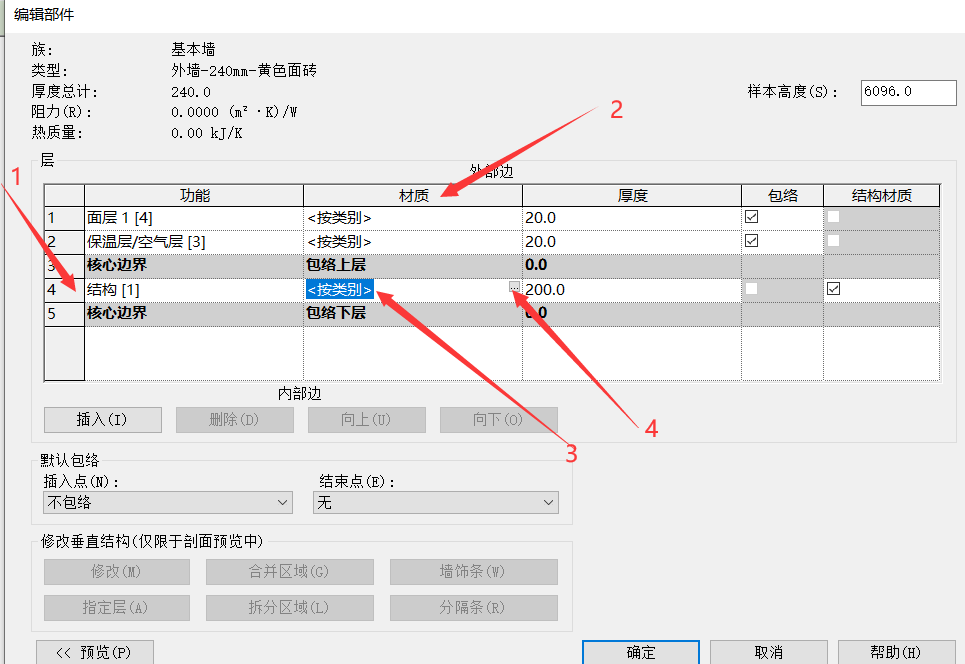Click thickness cell 200.0 of 结构 layer
Screen dimensions: 965x664
click(x=630, y=289)
